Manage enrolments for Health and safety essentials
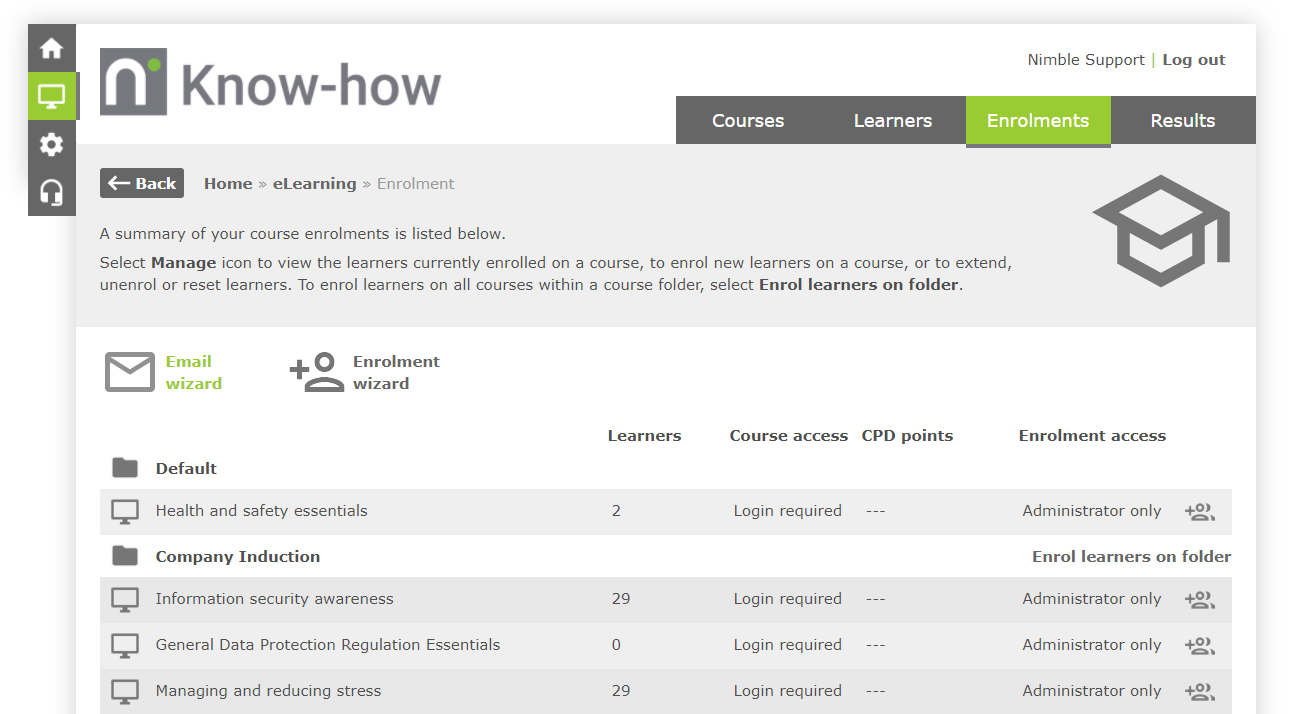Image resolution: width=1290 pixels, height=714 pixels. (x=1199, y=512)
